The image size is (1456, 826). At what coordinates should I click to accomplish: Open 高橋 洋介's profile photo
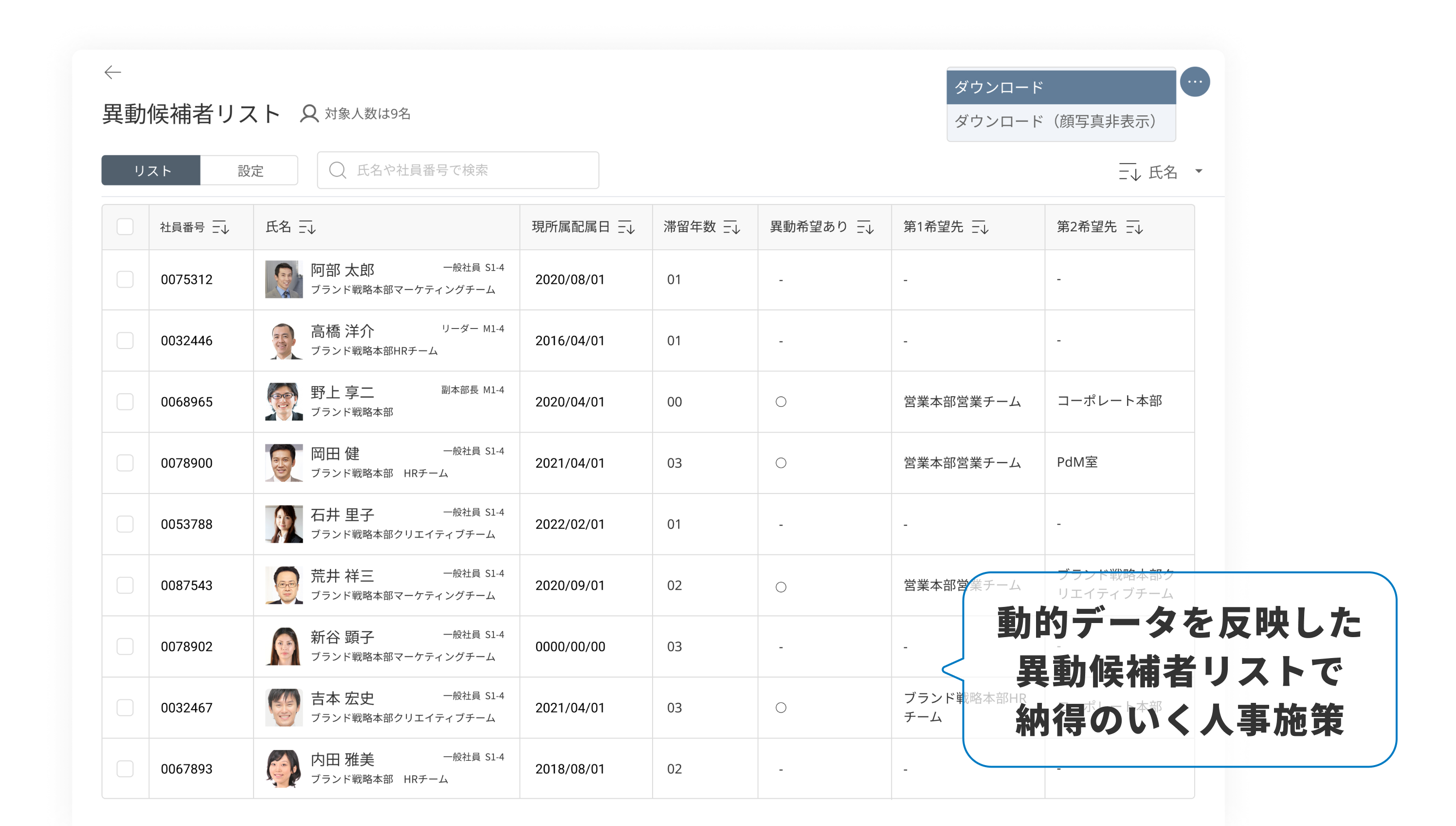point(284,340)
